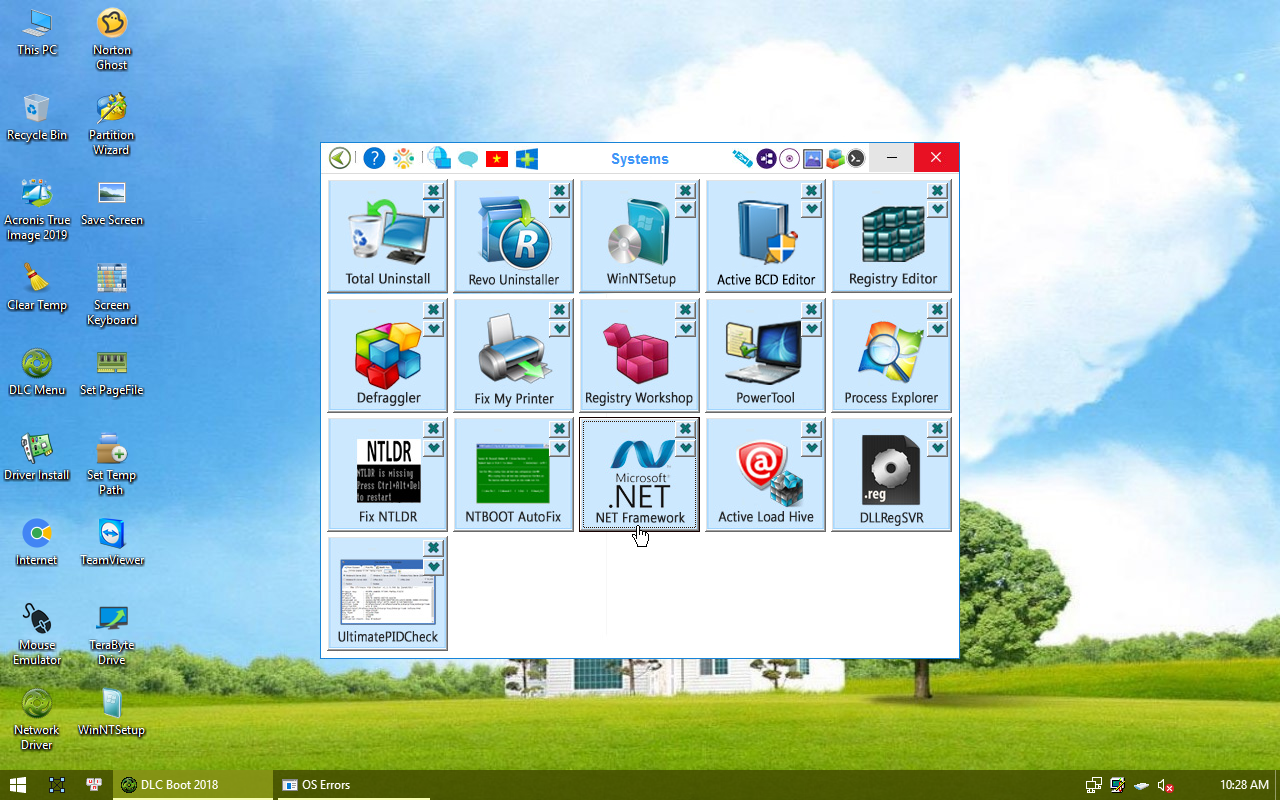Open the blue help question mark
This screenshot has height=800, width=1280.
tap(374, 158)
